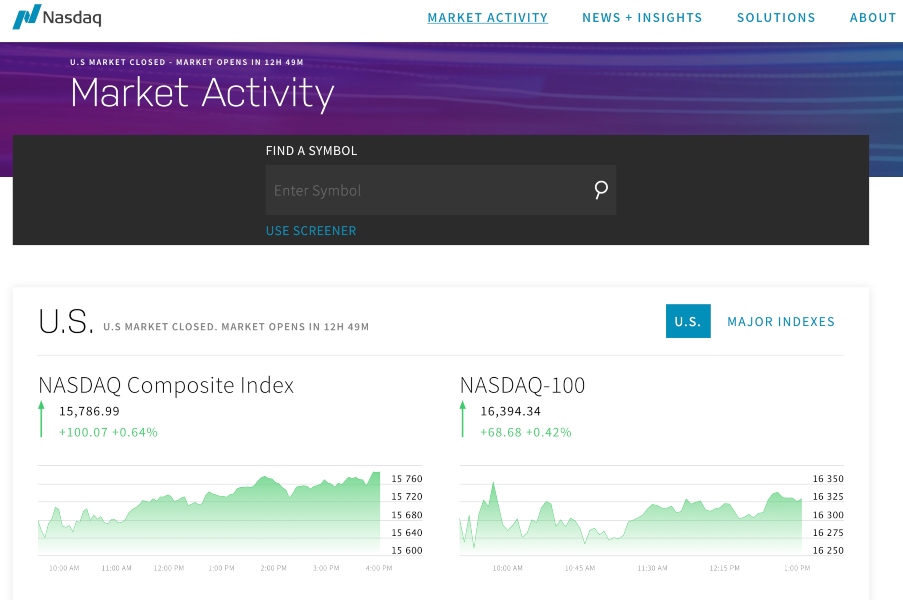903x600 pixels.
Task: Open the Solutions menu
Action: point(776,18)
